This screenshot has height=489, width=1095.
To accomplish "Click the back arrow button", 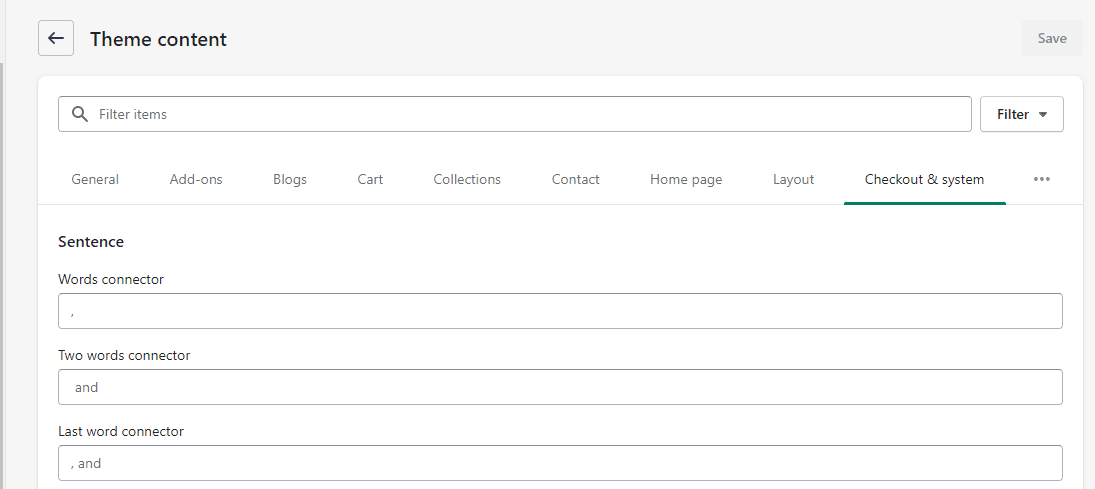I will click(x=56, y=38).
